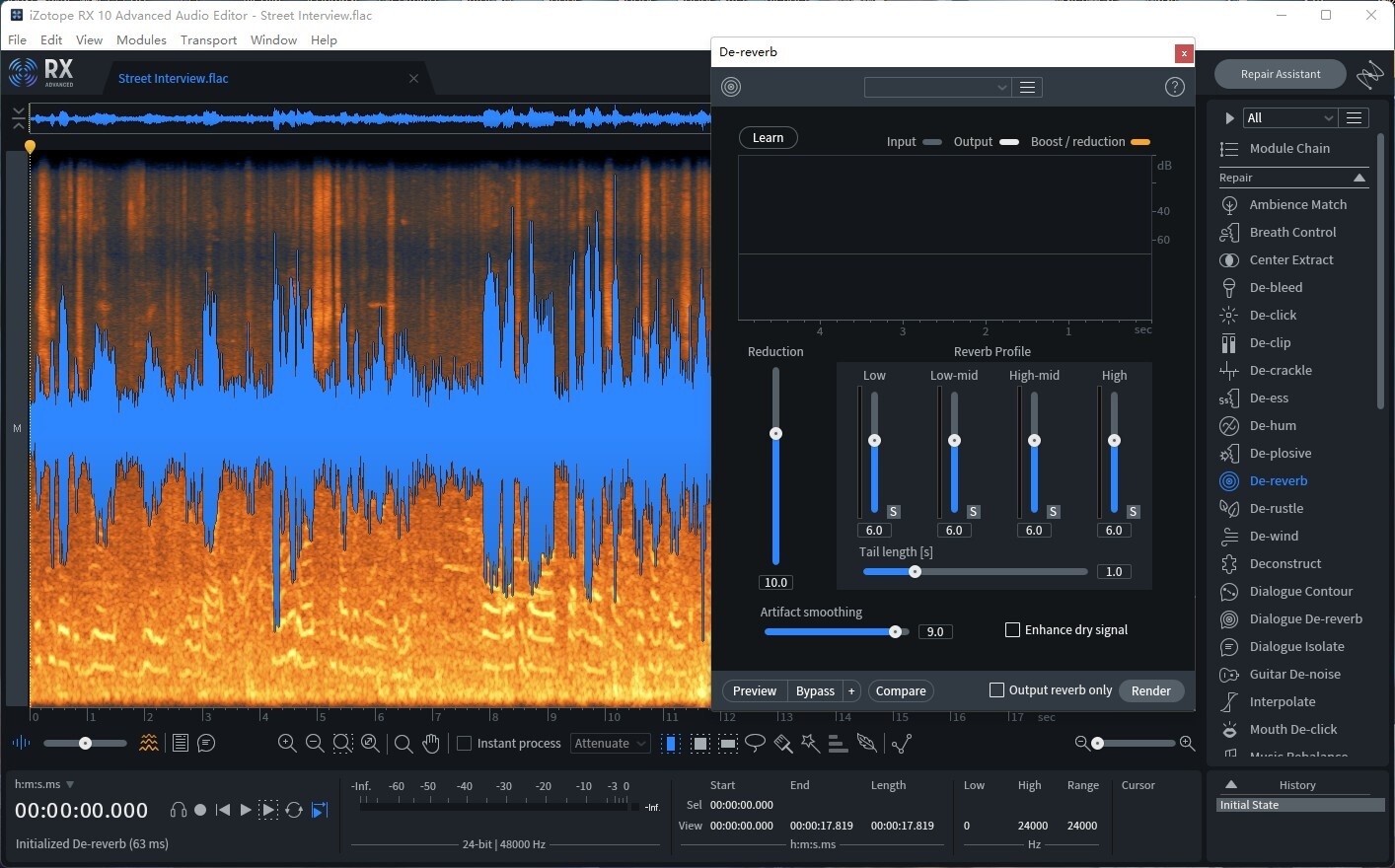Open the Modules menu
1395x868 pixels.
click(141, 39)
